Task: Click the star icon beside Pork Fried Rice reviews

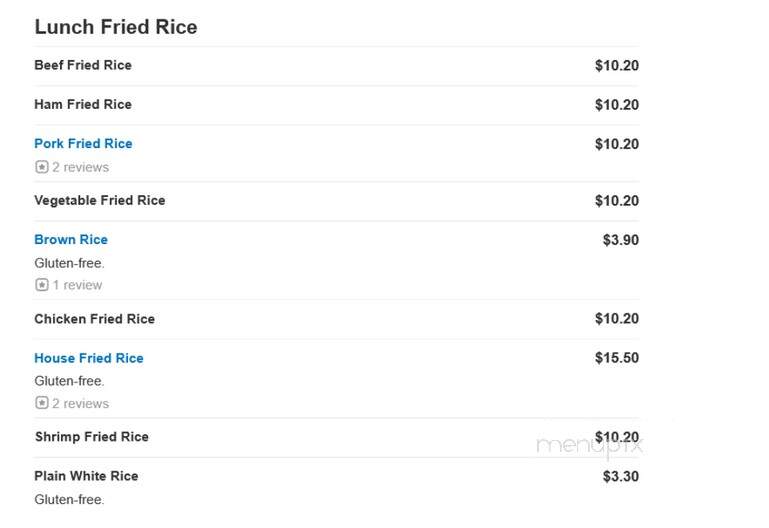Action: click(x=42, y=167)
